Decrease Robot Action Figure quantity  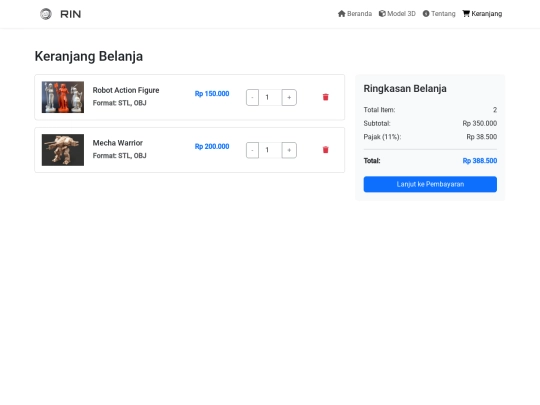pos(252,97)
